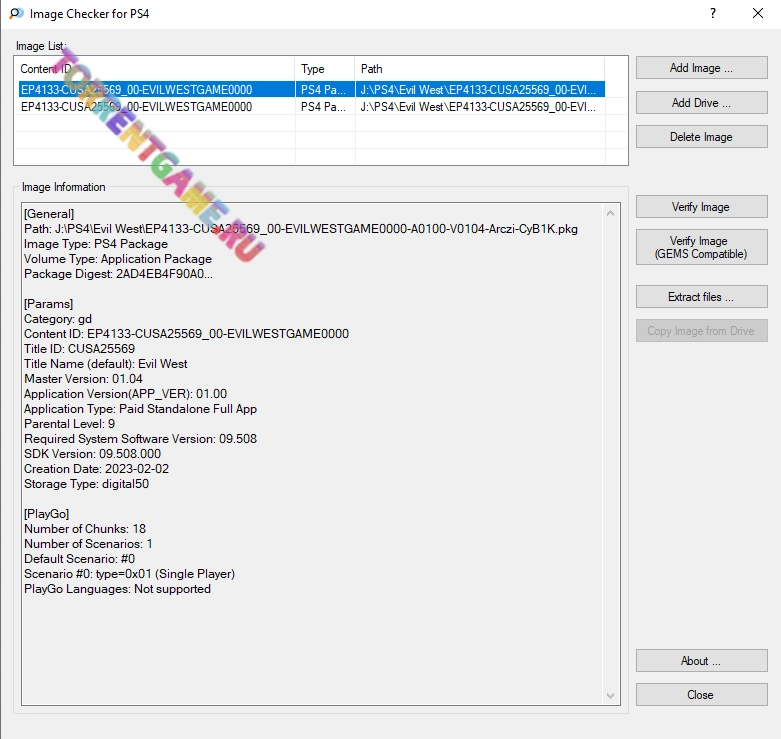The width and height of the screenshot is (781, 739).
Task: Click the Path column header
Action: [480, 69]
